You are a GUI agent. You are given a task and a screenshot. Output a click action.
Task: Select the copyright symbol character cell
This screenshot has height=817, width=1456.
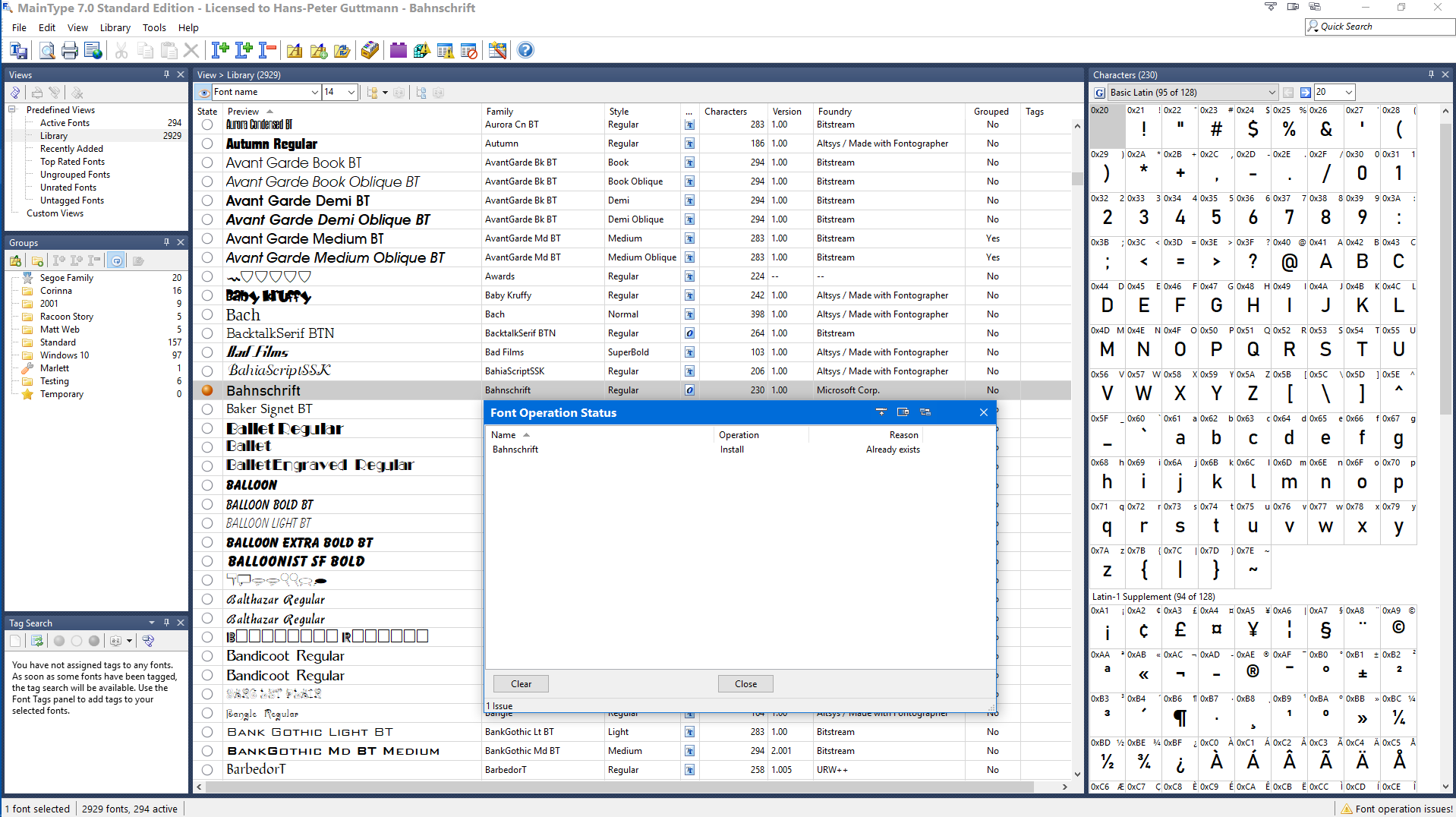coord(1398,627)
